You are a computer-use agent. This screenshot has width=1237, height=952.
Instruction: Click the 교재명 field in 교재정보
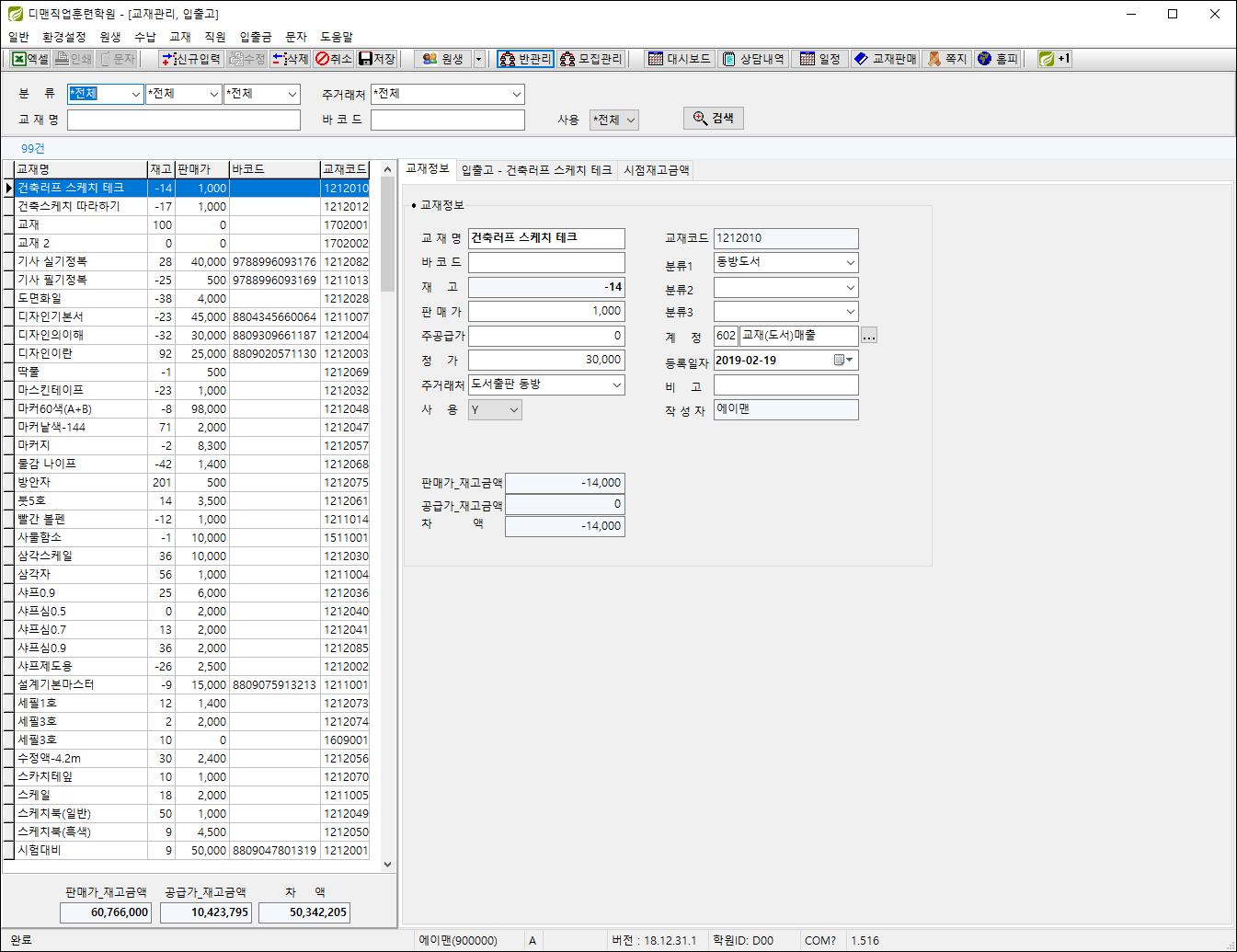click(546, 238)
